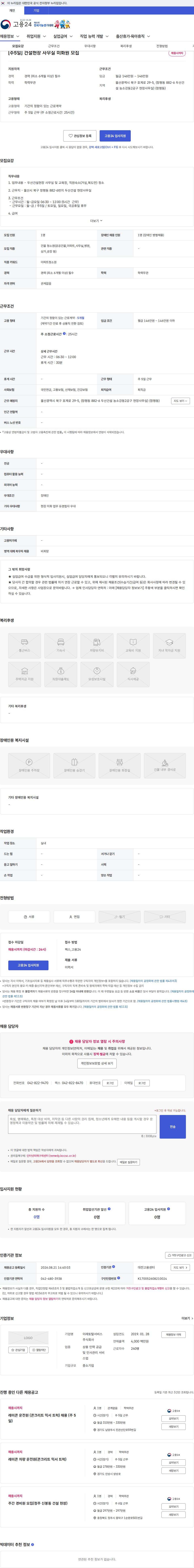Viewport: 194px width, 1568px height.
Task: Expand 더보기 under 직무내용
Action: 96,221
